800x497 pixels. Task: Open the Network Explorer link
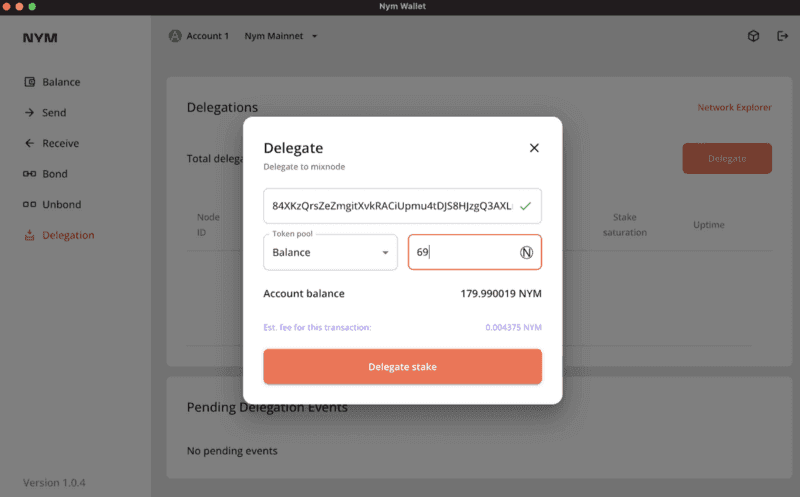click(734, 107)
